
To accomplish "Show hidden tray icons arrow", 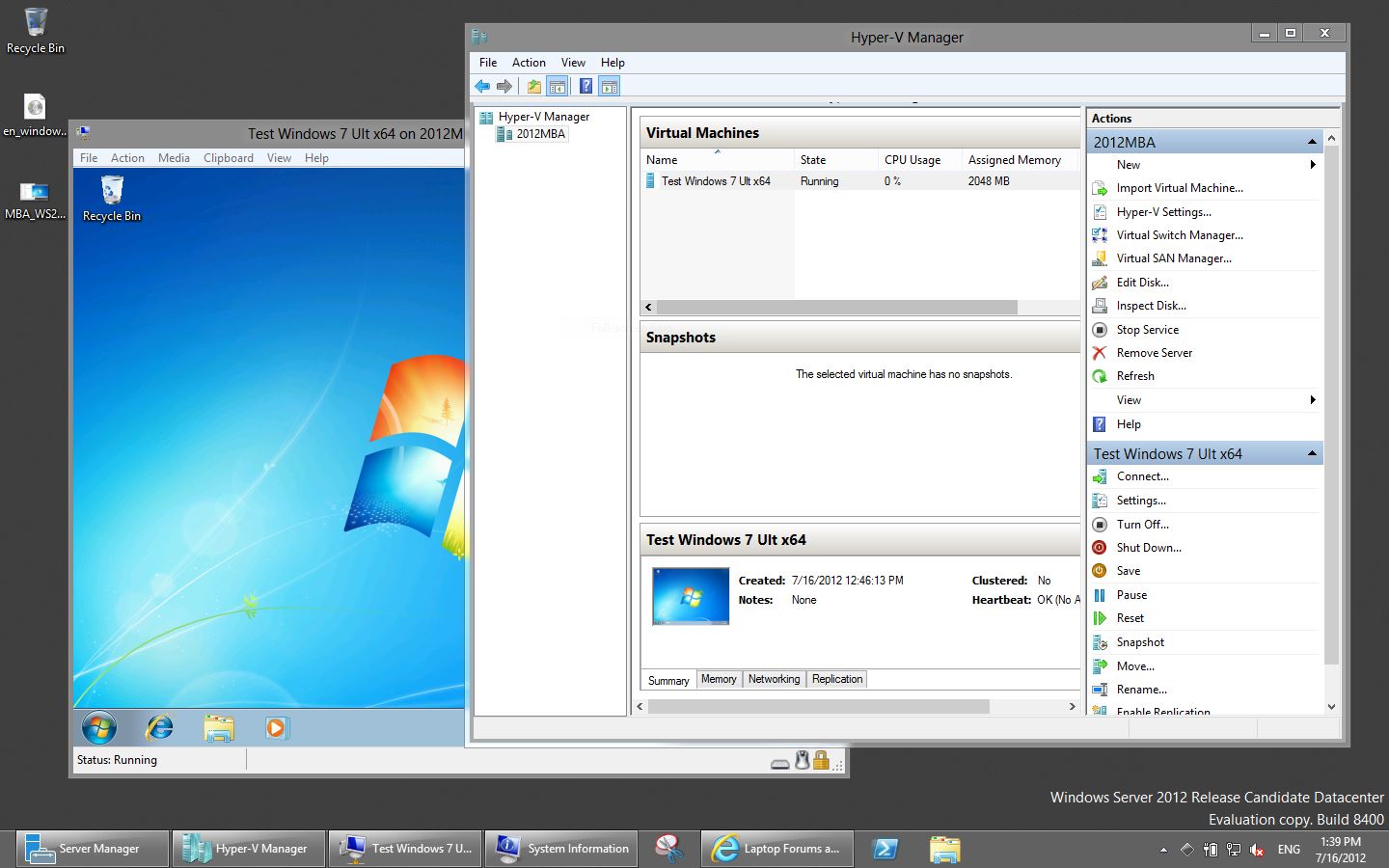I will tap(1163, 850).
